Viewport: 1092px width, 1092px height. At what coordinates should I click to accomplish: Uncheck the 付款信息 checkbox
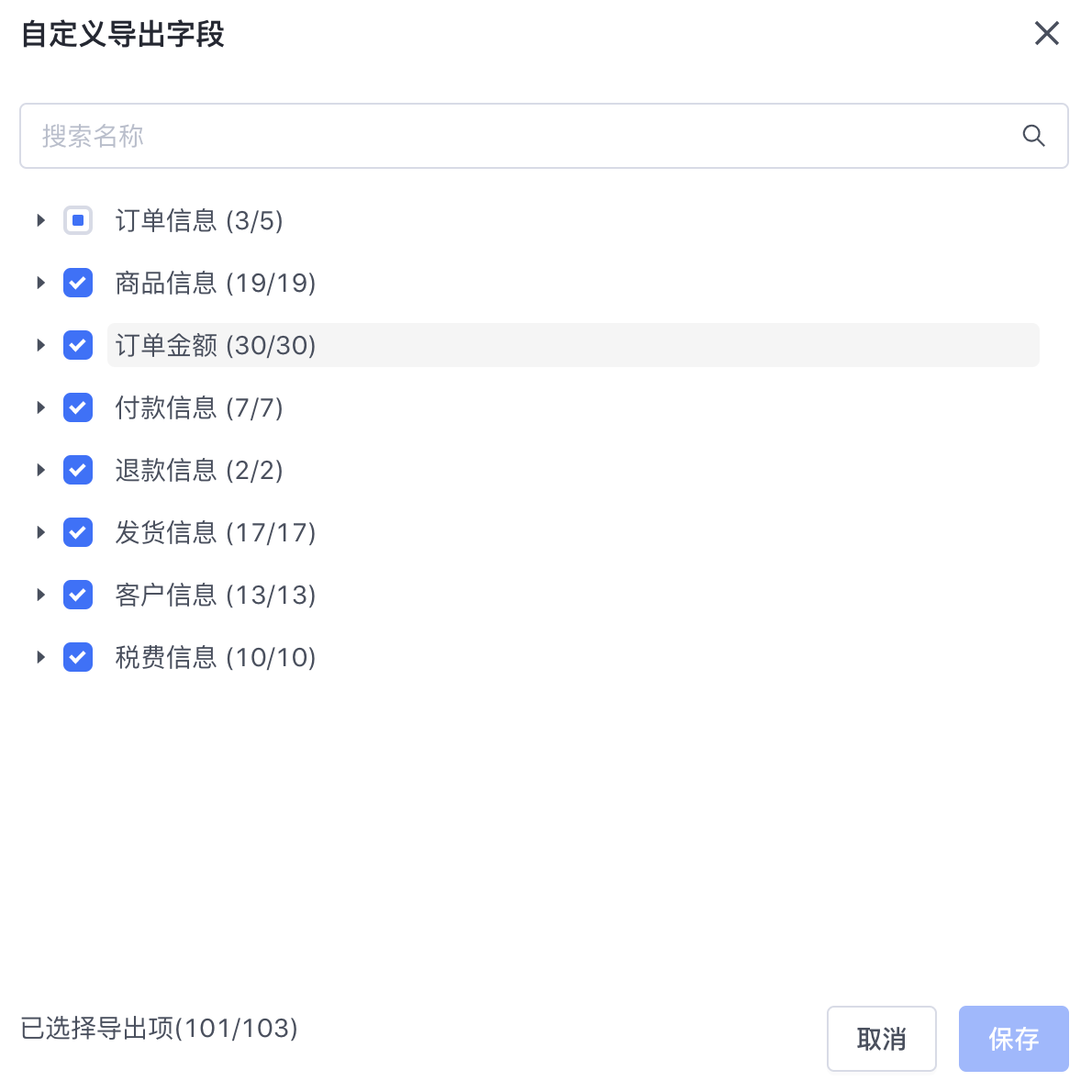coord(78,407)
